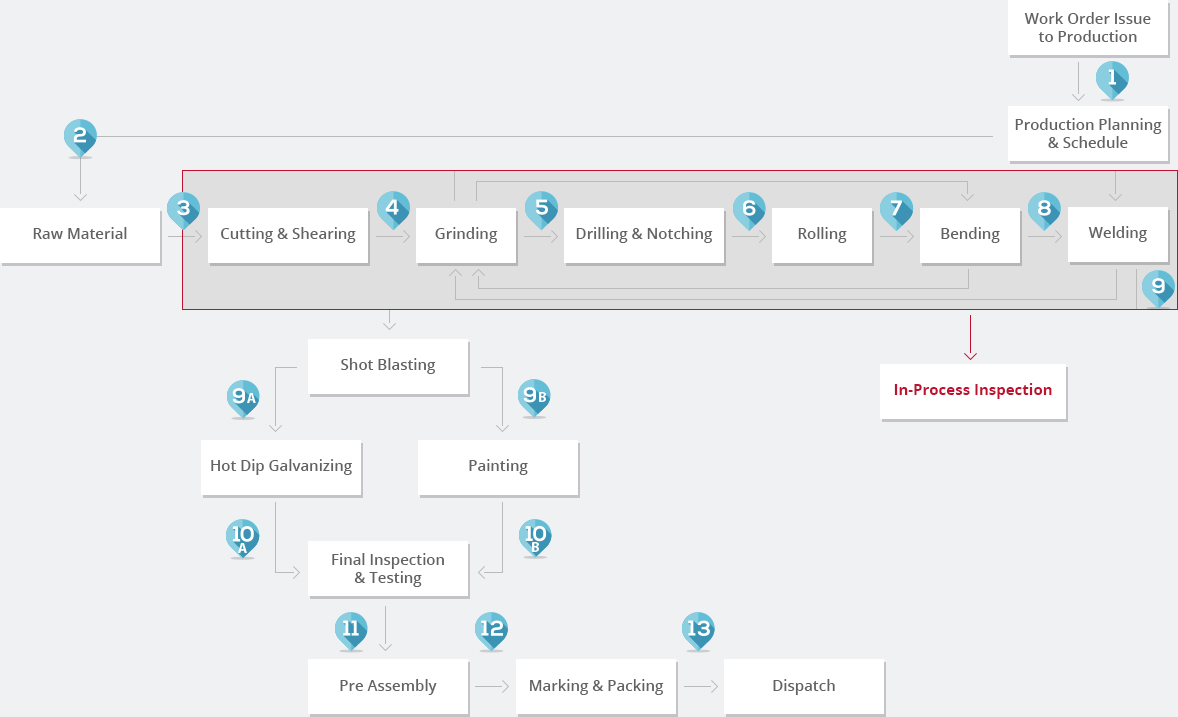The width and height of the screenshot is (1178, 717).
Task: Click step 5 pin near Drilling & Notching
Action: [x=541, y=209]
